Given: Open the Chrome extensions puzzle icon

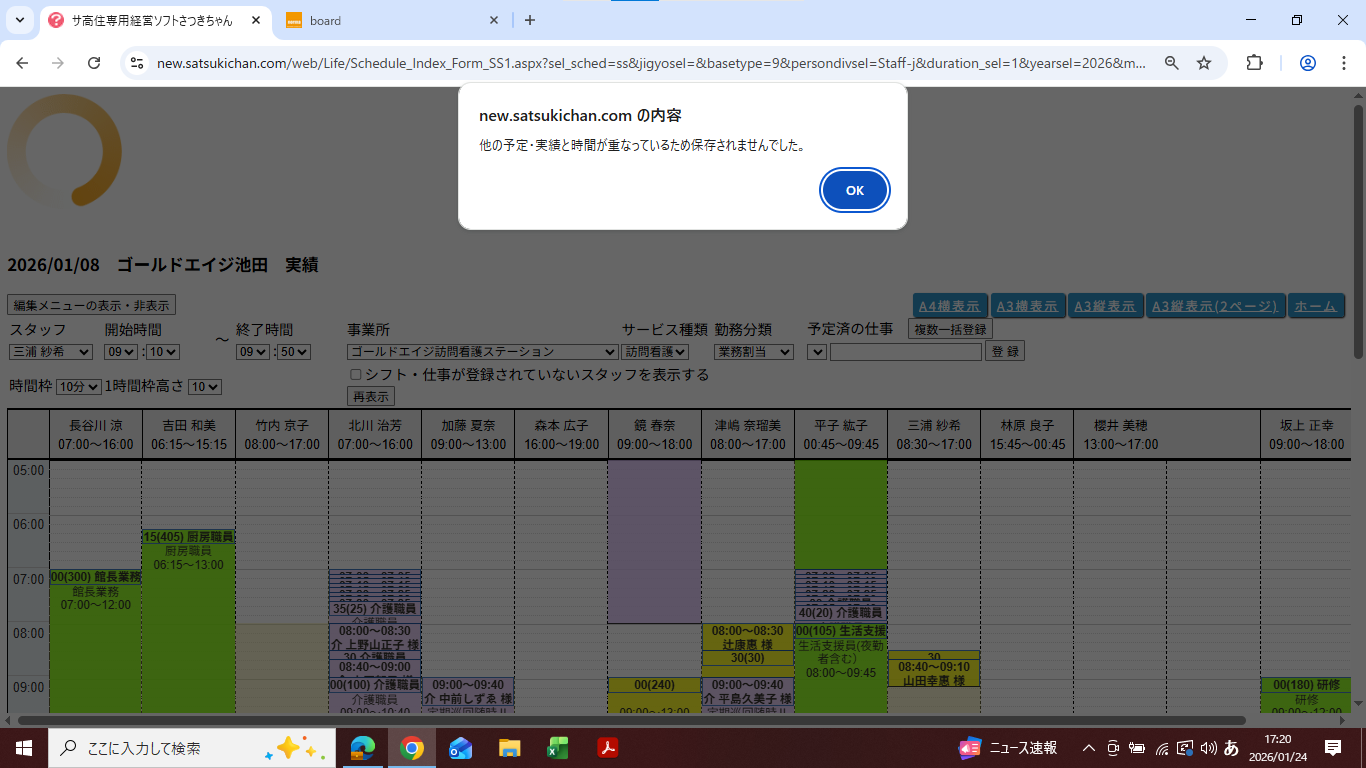Looking at the screenshot, I should pyautogui.click(x=1254, y=63).
